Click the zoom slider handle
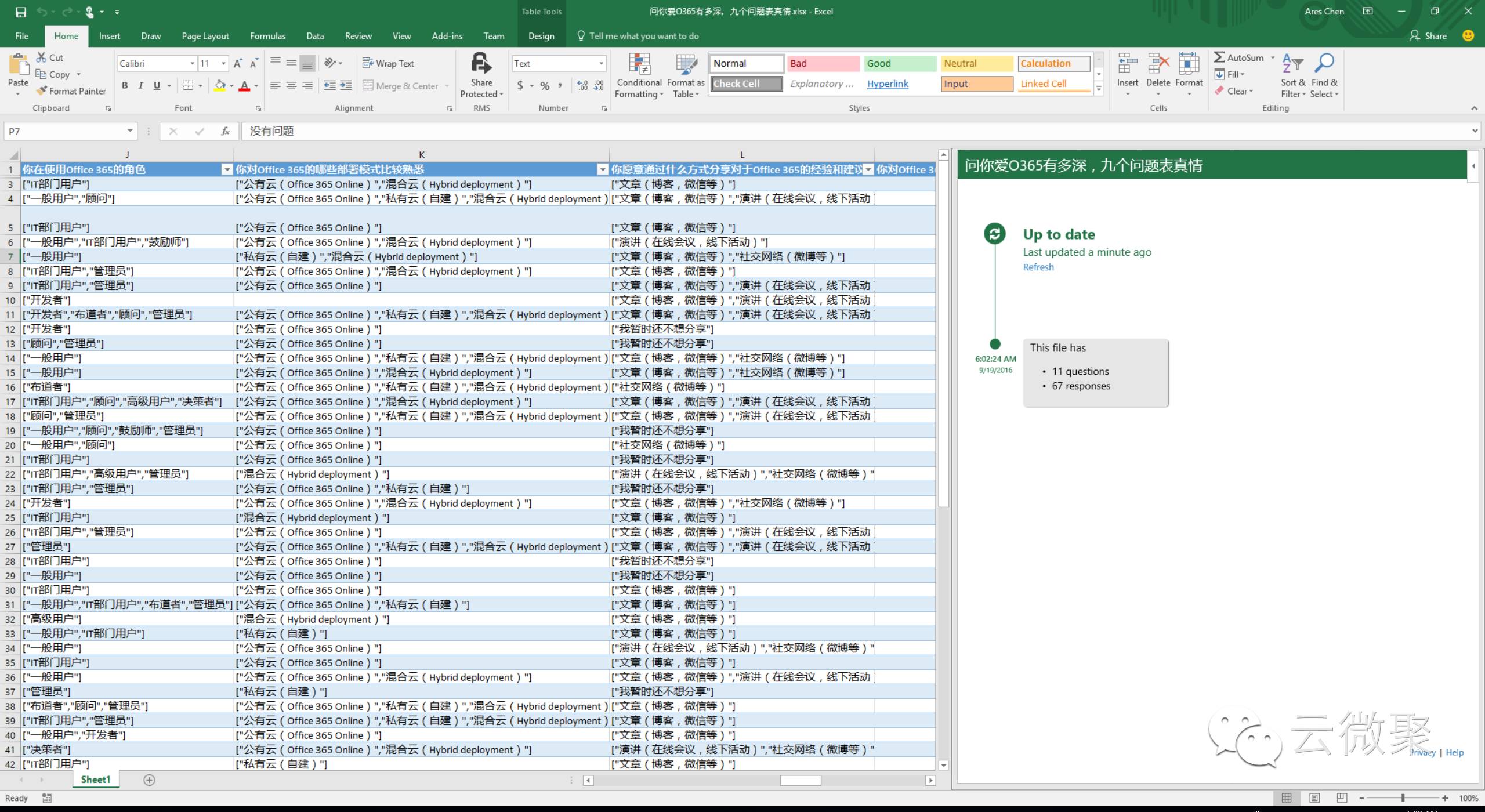This screenshot has height=812, width=1485. tap(1403, 798)
